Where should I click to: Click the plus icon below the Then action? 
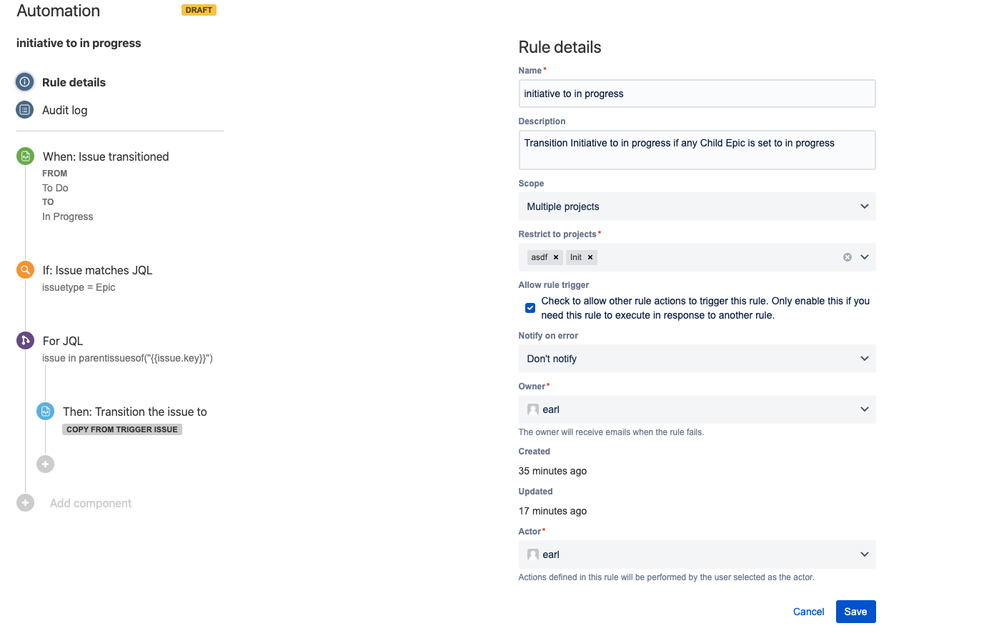[x=45, y=463]
